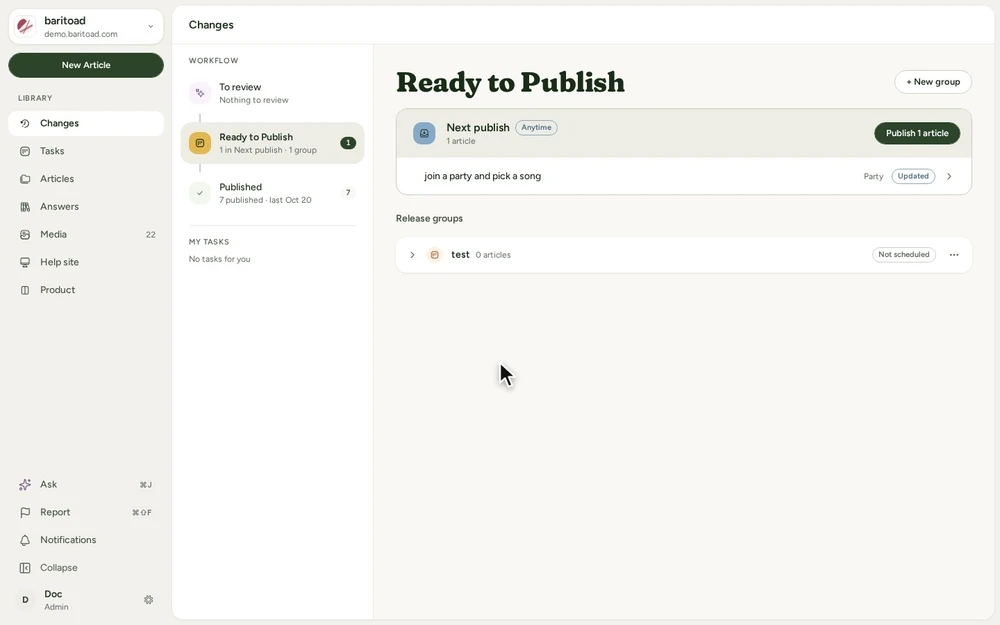Screen dimensions: 1000x625
Task: Click the Ask sparkle icon
Action: [x=25, y=485]
